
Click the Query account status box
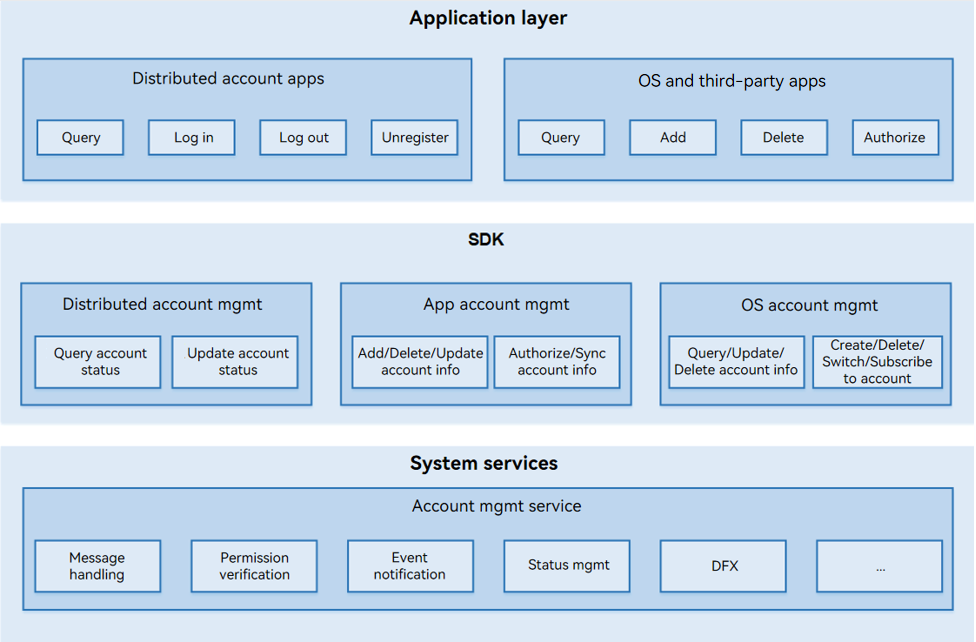tap(98, 362)
